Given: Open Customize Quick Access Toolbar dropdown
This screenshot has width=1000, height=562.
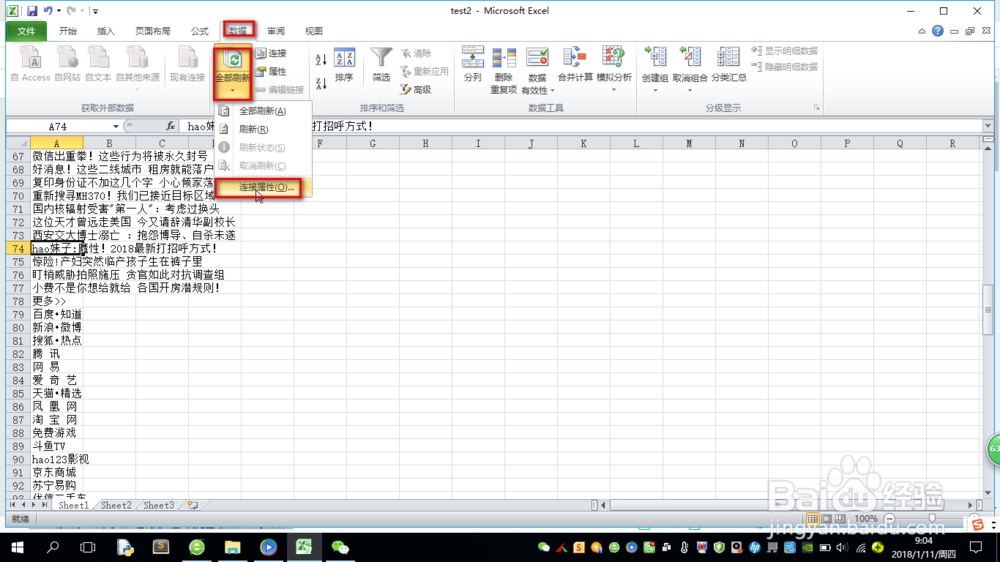Looking at the screenshot, I should 96,11.
